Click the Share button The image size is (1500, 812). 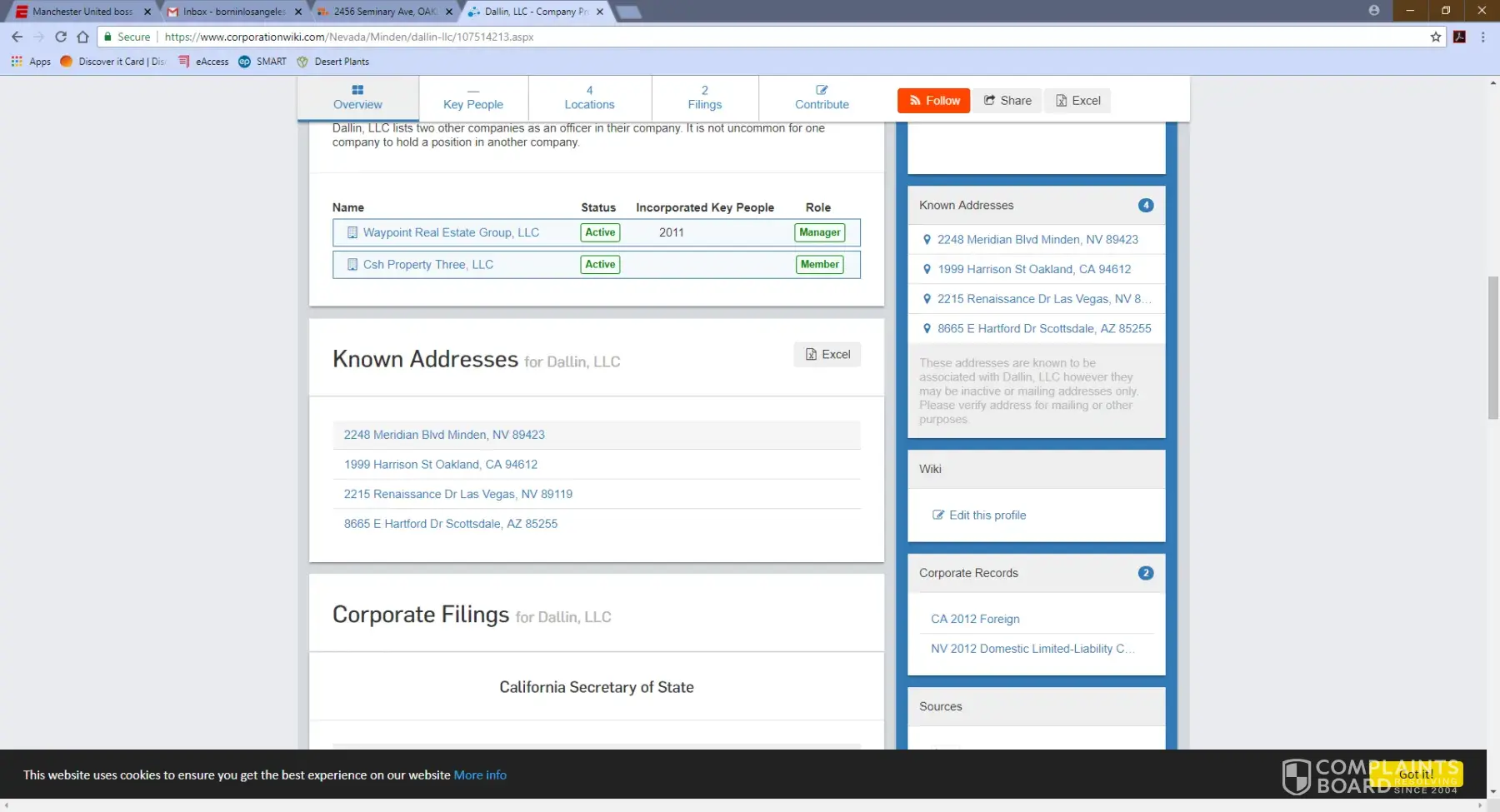[x=1007, y=101]
